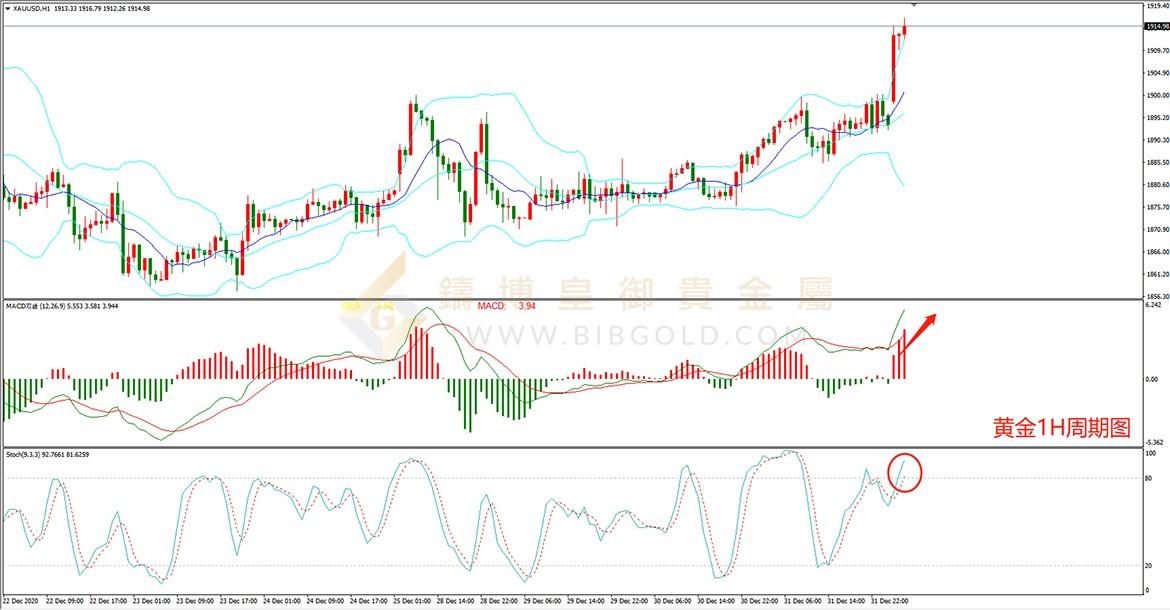Image resolution: width=1170 pixels, height=610 pixels.
Task: Click the 1866.00 price axis label
Action: pos(1156,252)
